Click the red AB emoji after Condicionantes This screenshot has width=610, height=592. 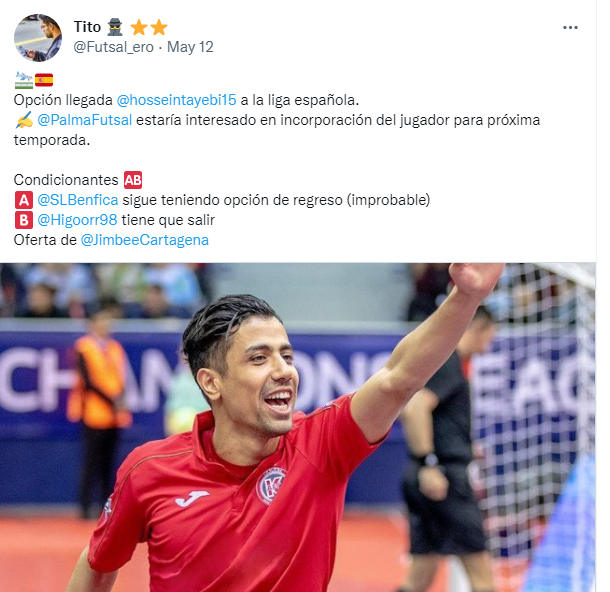133,180
